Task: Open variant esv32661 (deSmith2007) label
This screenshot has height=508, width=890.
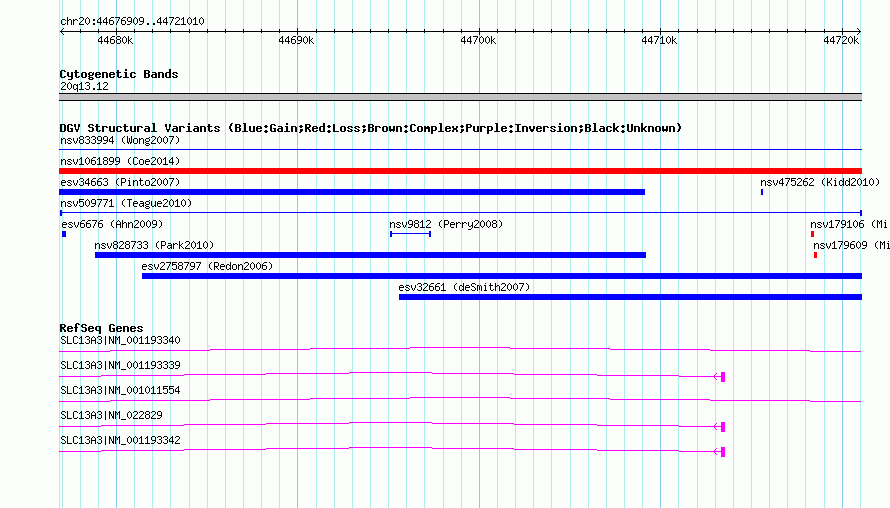Action: point(464,287)
